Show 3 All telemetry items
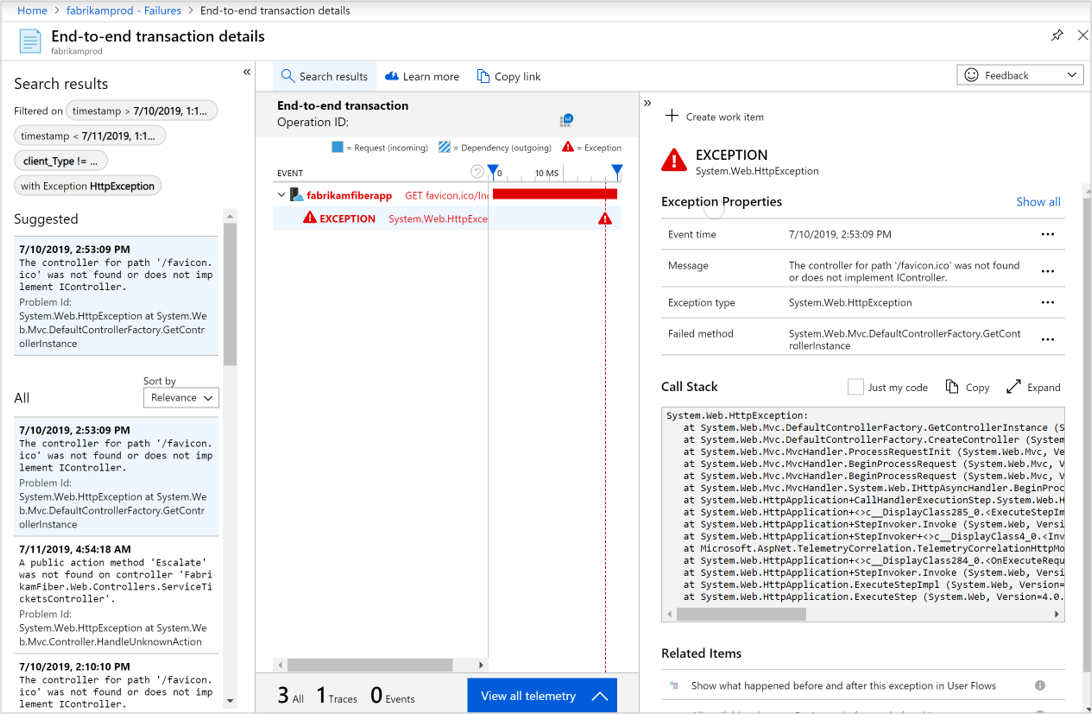Viewport: 1092px width, 714px height. 290,695
